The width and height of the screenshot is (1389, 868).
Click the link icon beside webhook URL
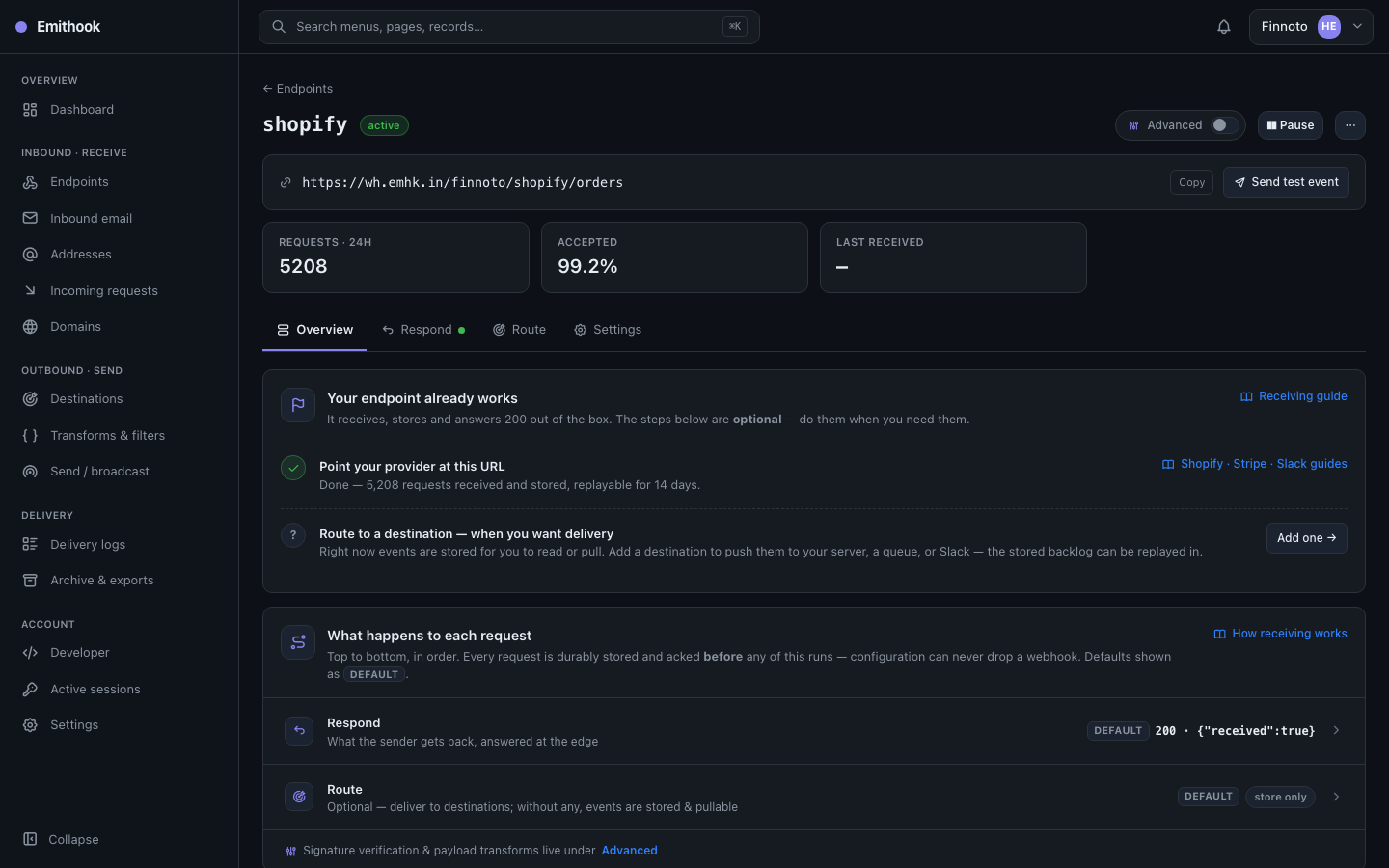click(286, 182)
